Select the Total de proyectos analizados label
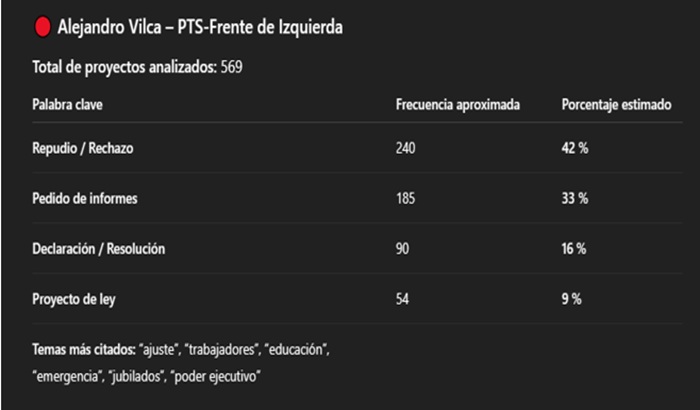The image size is (700, 410). 125,68
